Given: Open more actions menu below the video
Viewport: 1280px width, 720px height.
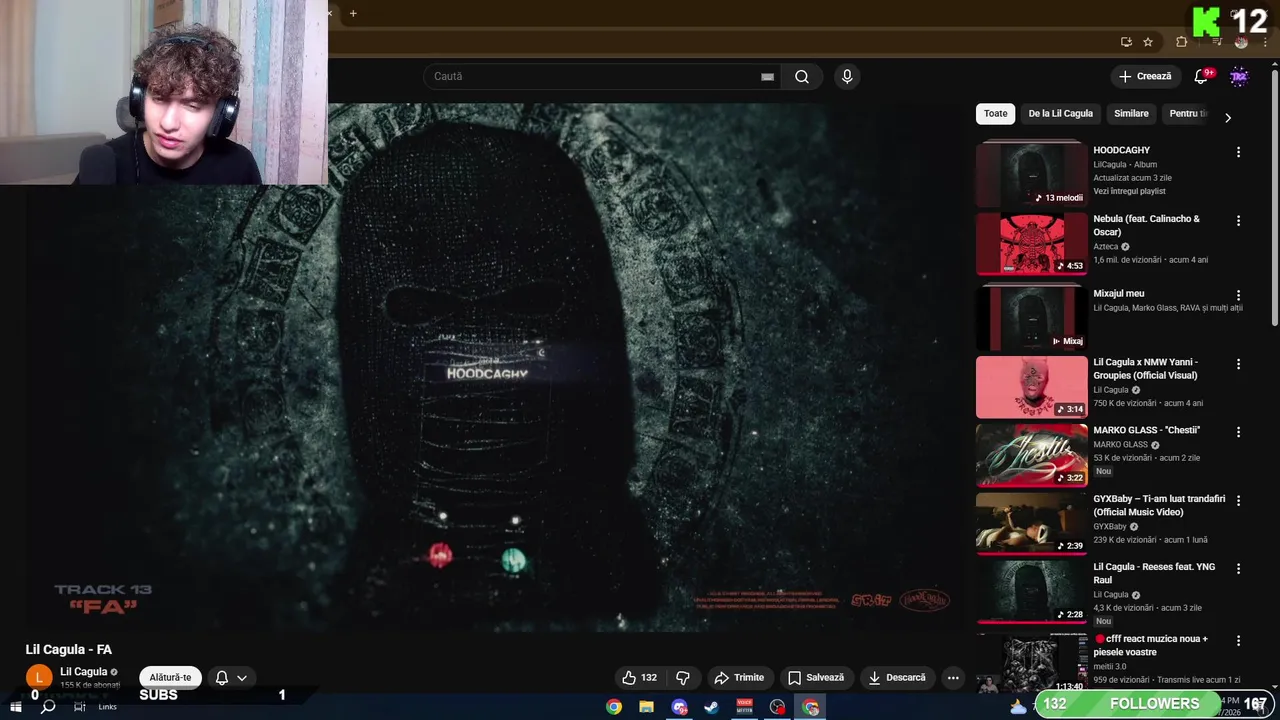Looking at the screenshot, I should pyautogui.click(x=953, y=678).
